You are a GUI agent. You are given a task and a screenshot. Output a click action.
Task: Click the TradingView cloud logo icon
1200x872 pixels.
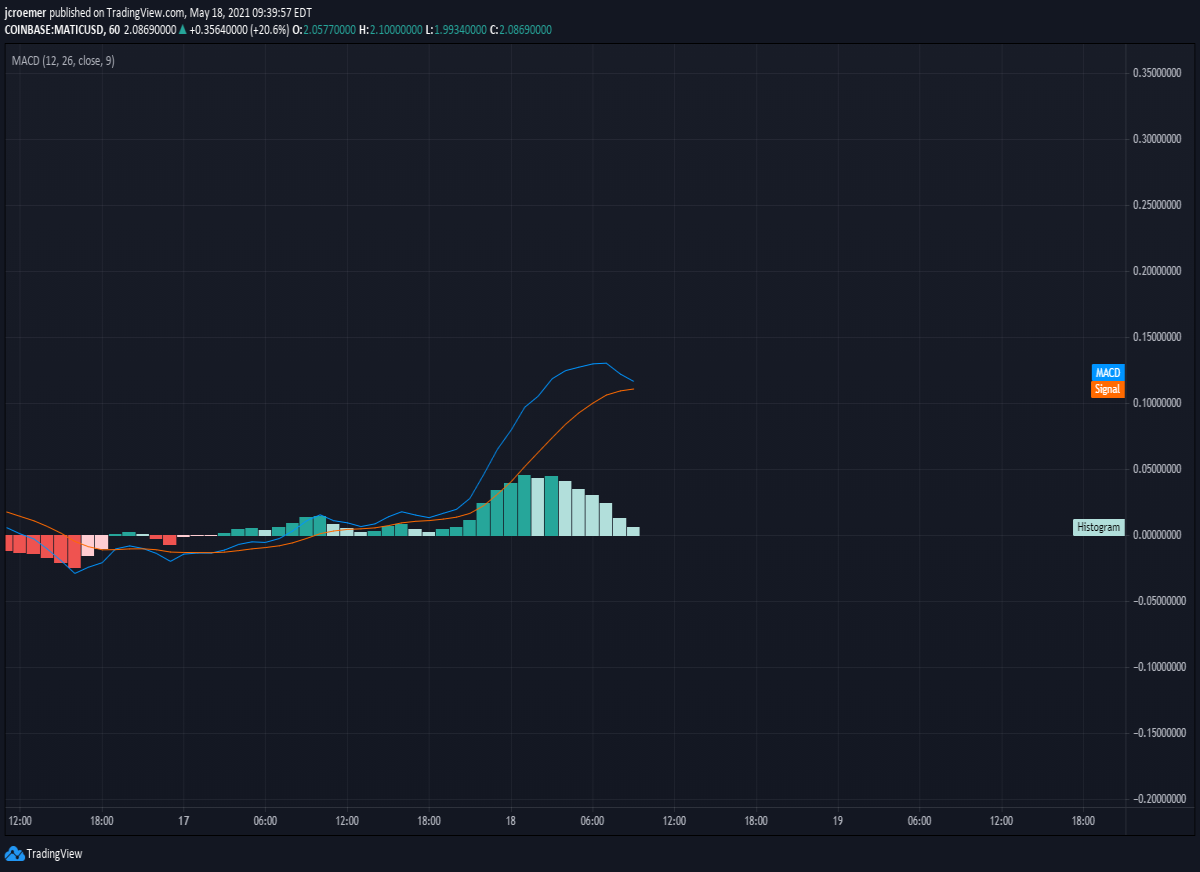pyautogui.click(x=14, y=853)
